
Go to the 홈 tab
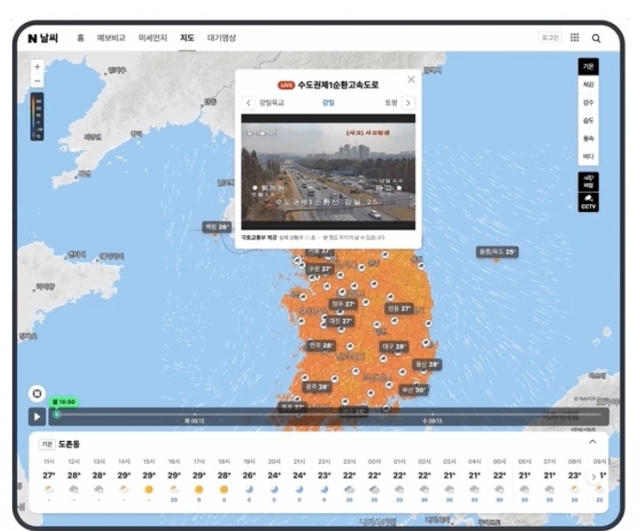point(80,38)
